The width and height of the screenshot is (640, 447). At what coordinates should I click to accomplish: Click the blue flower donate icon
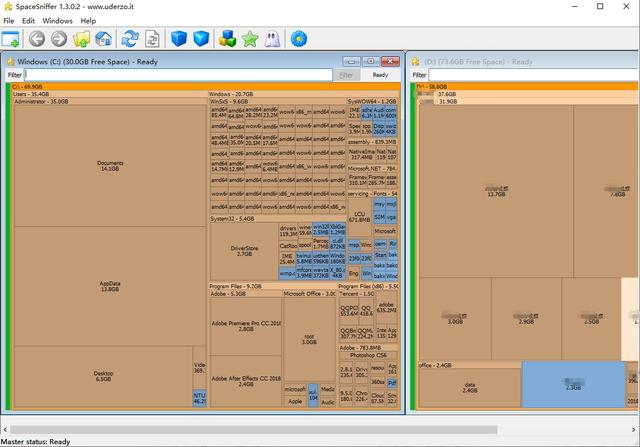click(x=298, y=39)
